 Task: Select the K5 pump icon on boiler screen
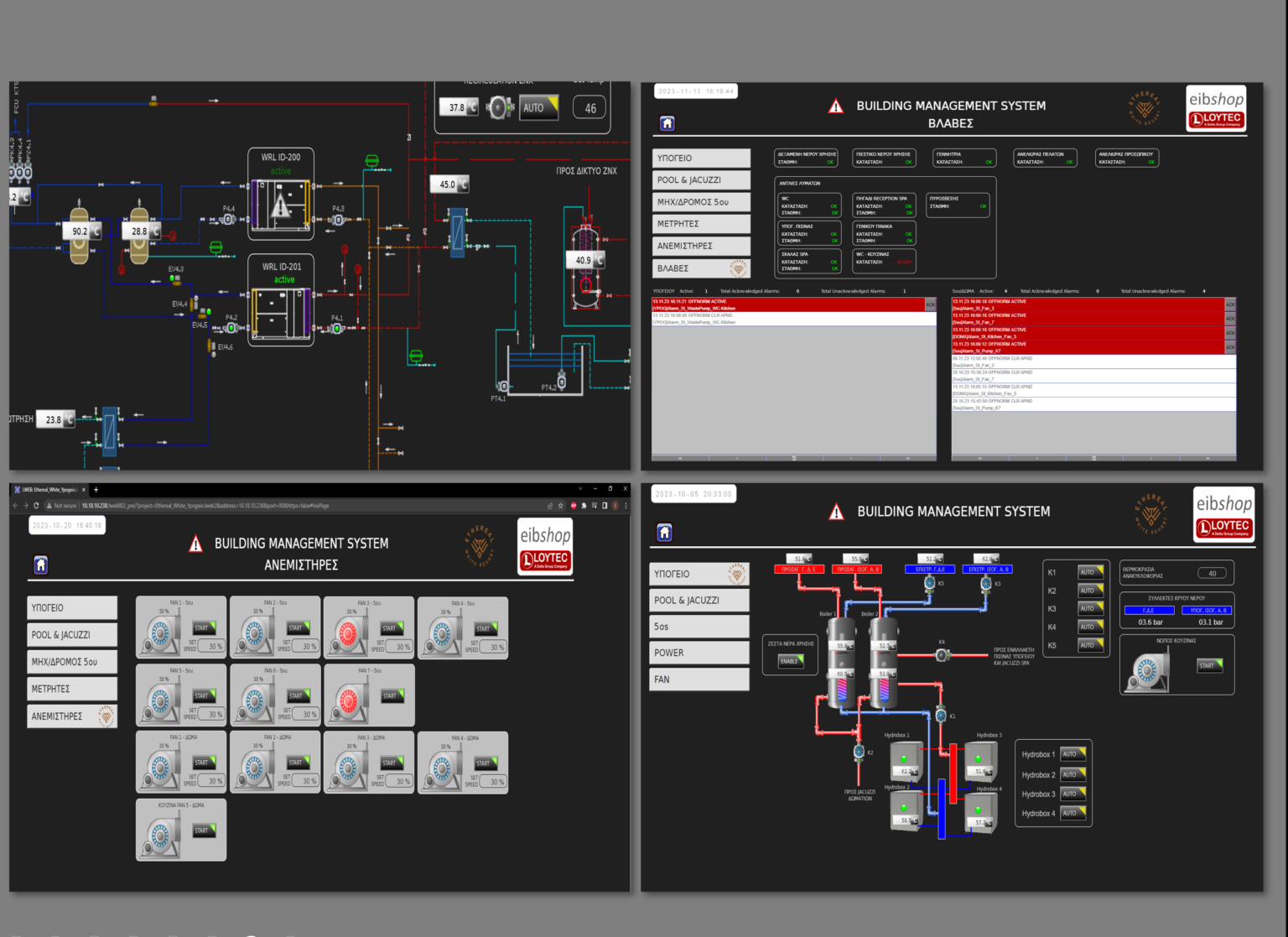pos(929,582)
